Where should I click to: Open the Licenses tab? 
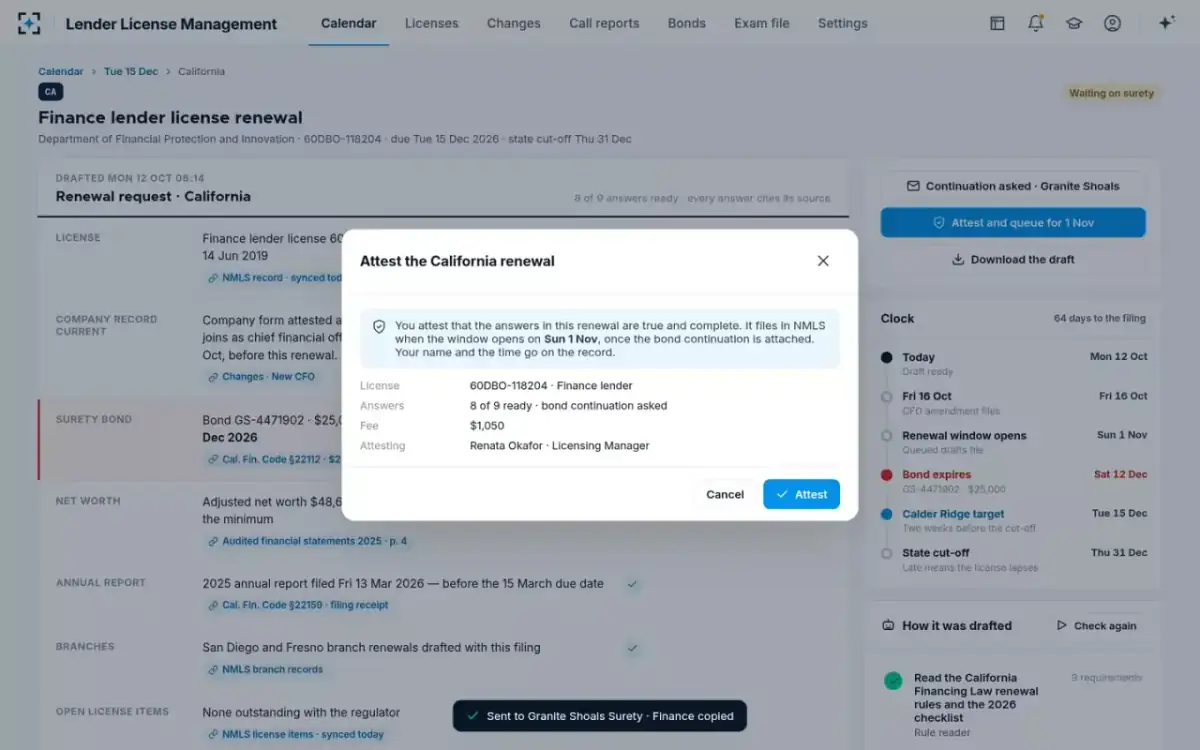pos(432,23)
